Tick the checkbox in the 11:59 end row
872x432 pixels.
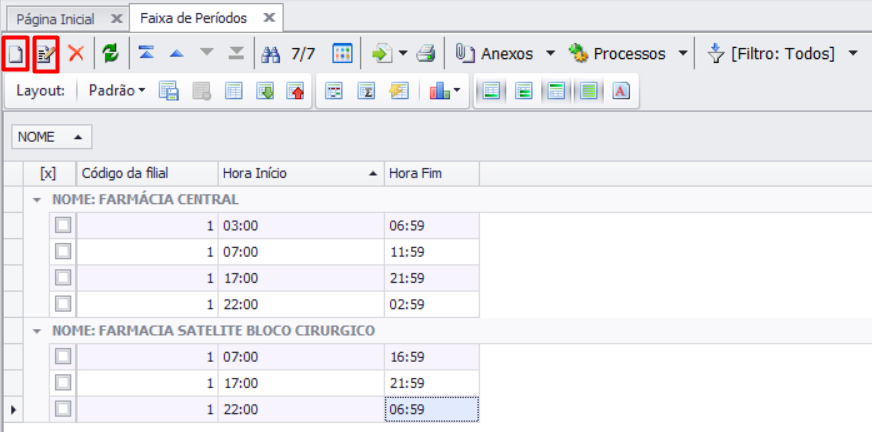63,252
